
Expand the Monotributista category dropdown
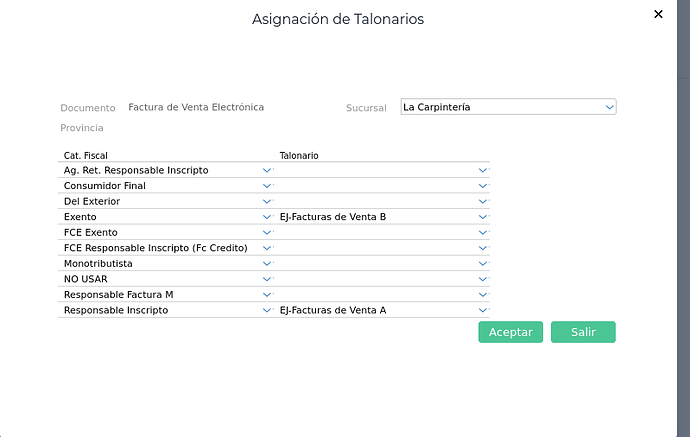point(266,264)
